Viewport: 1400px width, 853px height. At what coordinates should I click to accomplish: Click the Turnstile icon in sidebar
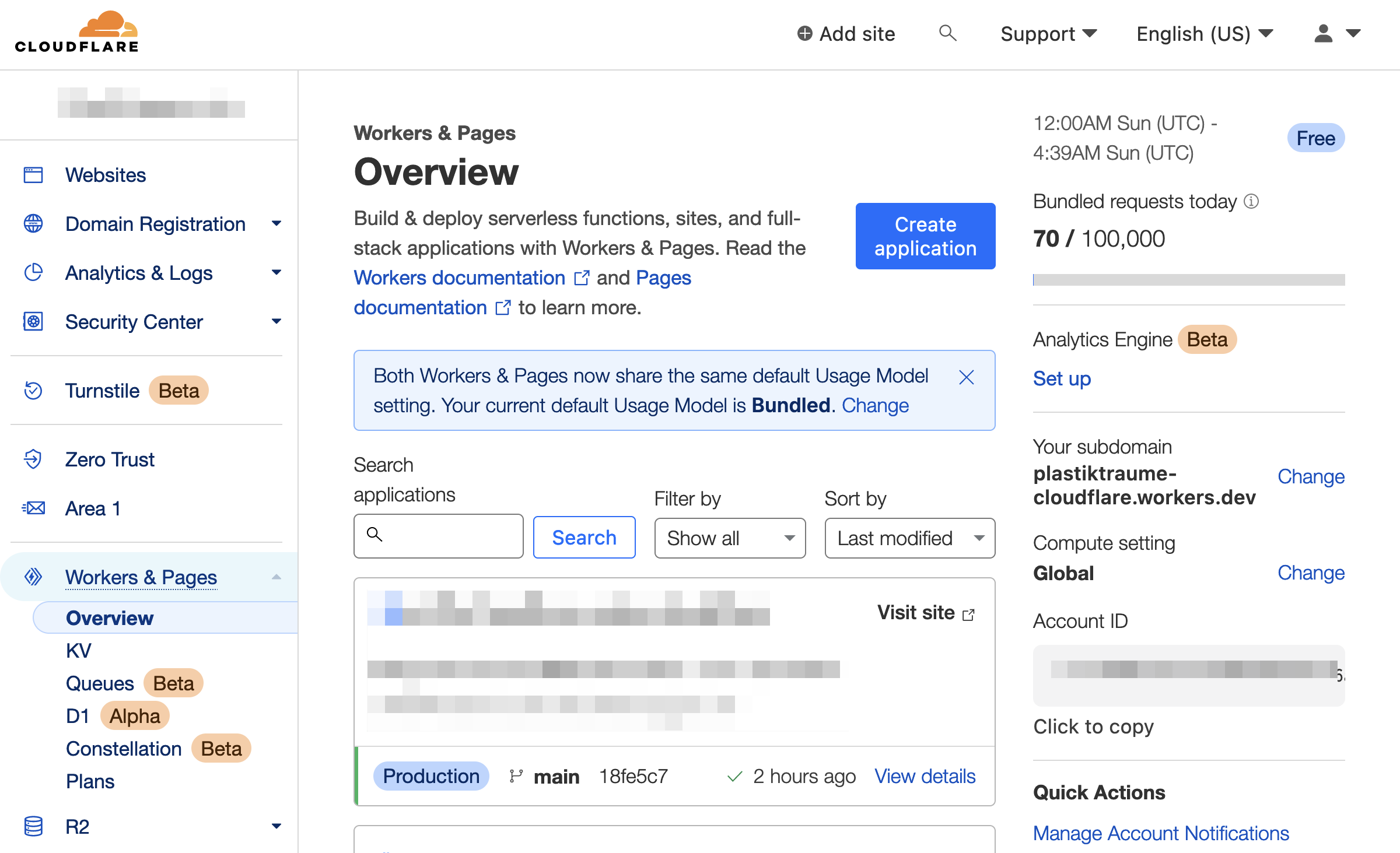click(33, 390)
